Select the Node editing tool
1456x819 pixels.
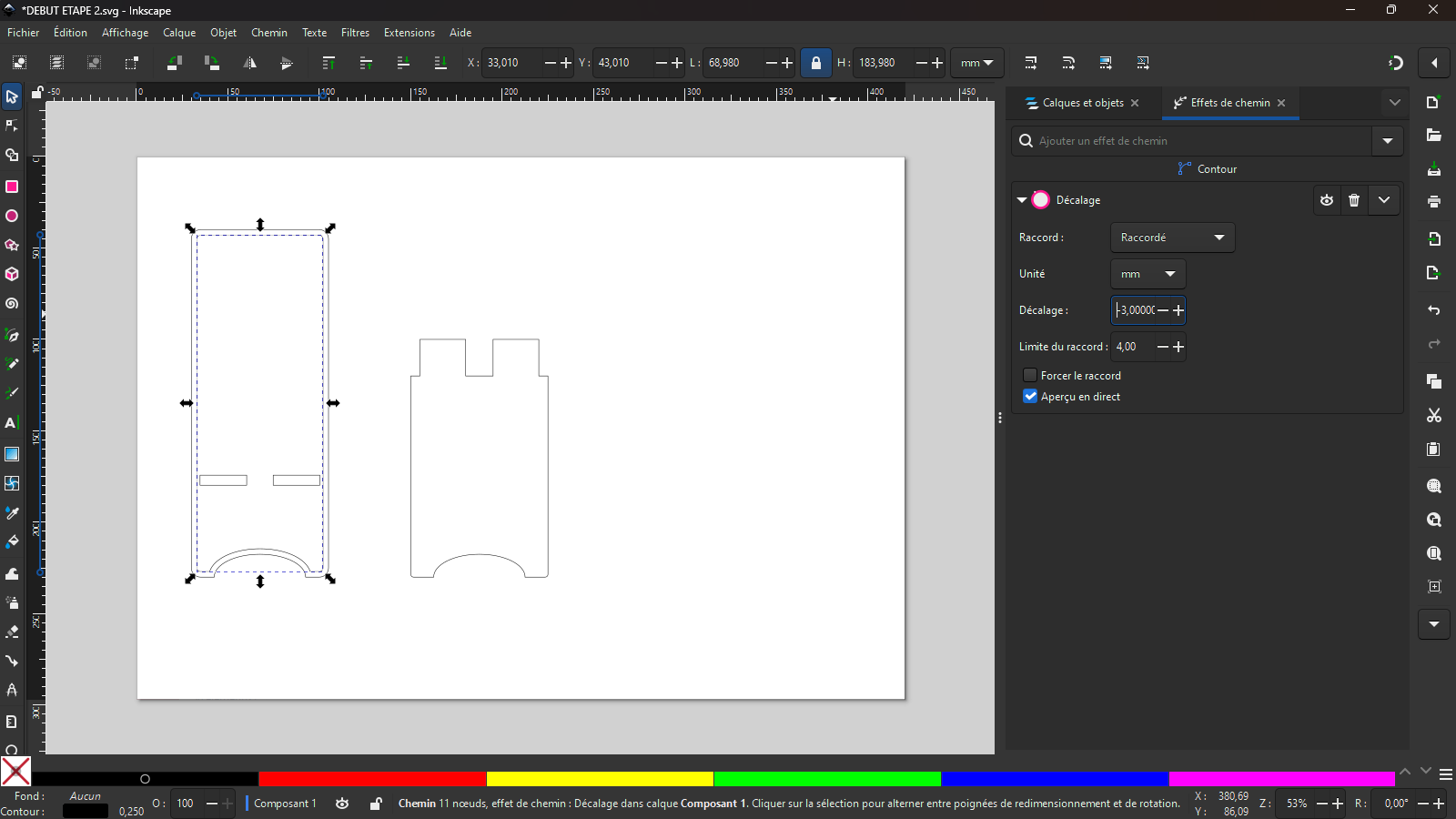tap(12, 126)
